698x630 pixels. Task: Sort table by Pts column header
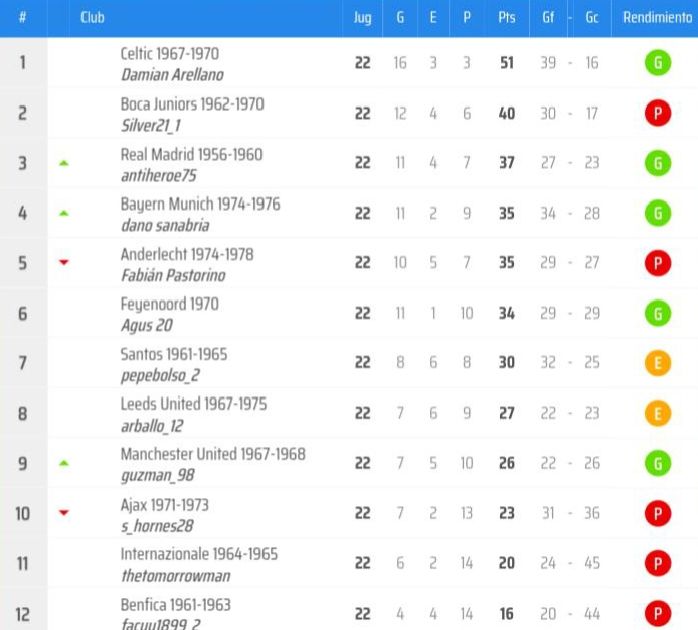tap(507, 17)
